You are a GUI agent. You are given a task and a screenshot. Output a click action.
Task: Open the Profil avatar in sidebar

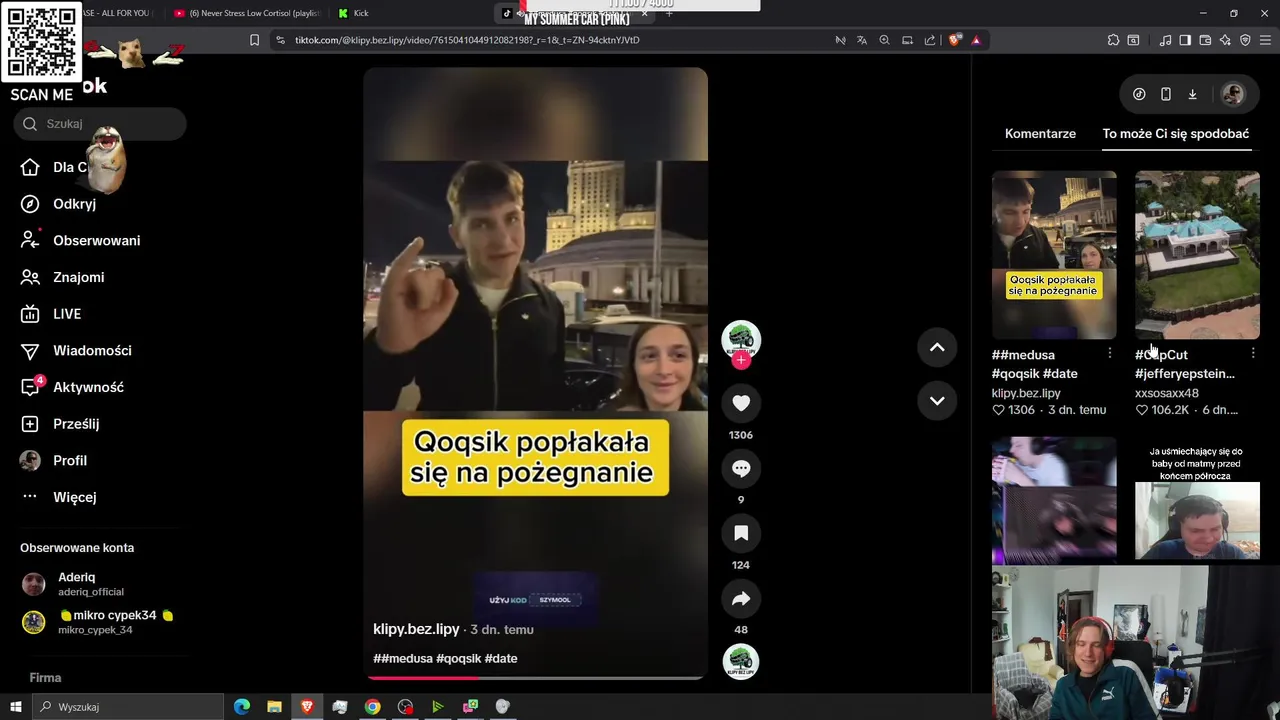click(x=30, y=460)
